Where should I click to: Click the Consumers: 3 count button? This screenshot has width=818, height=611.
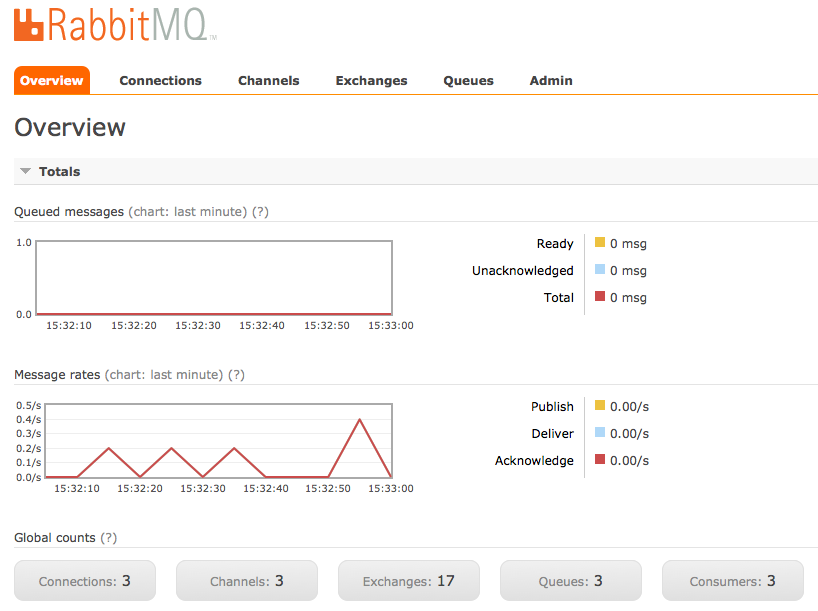click(733, 581)
